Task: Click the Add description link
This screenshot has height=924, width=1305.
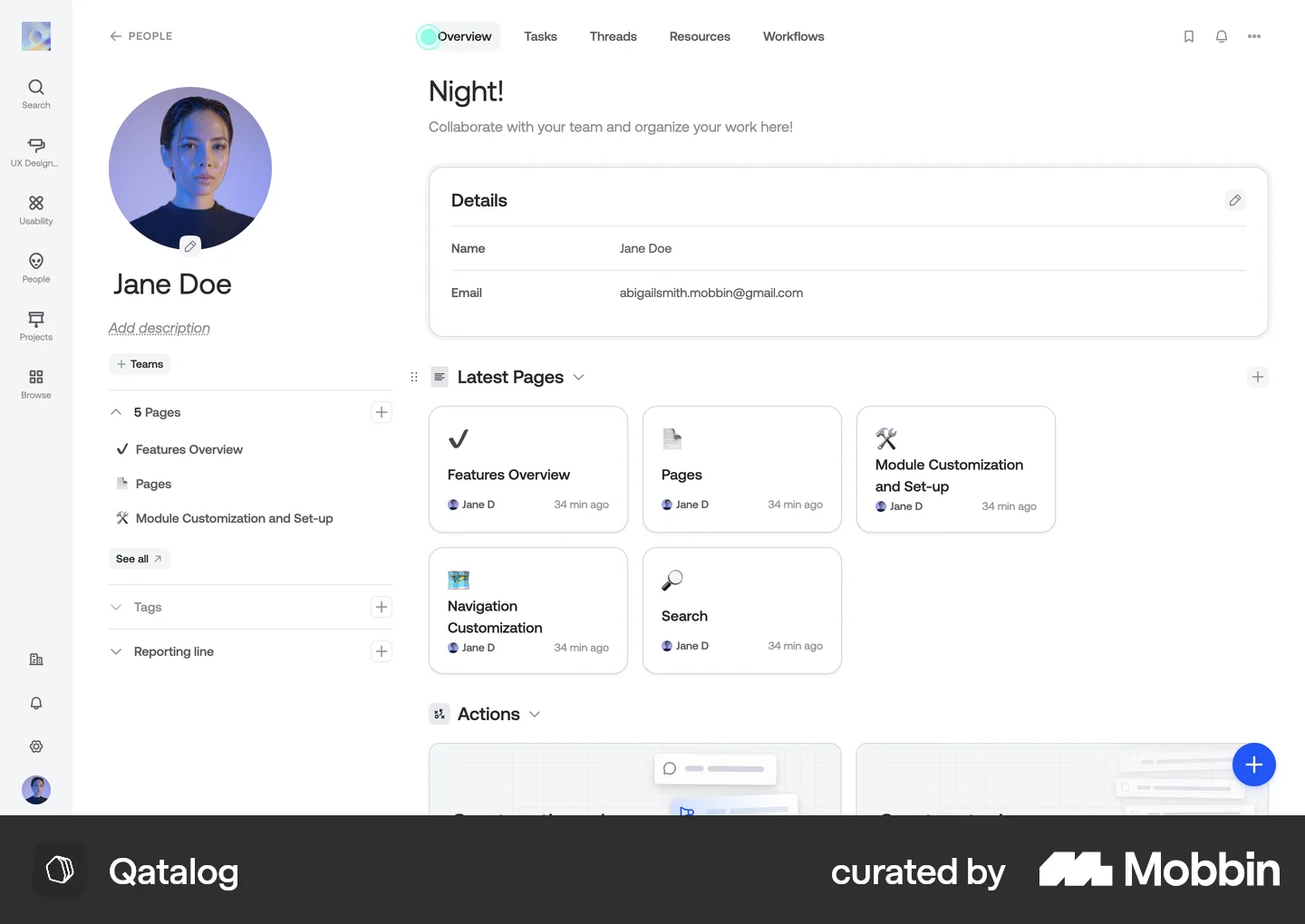Action: (159, 328)
